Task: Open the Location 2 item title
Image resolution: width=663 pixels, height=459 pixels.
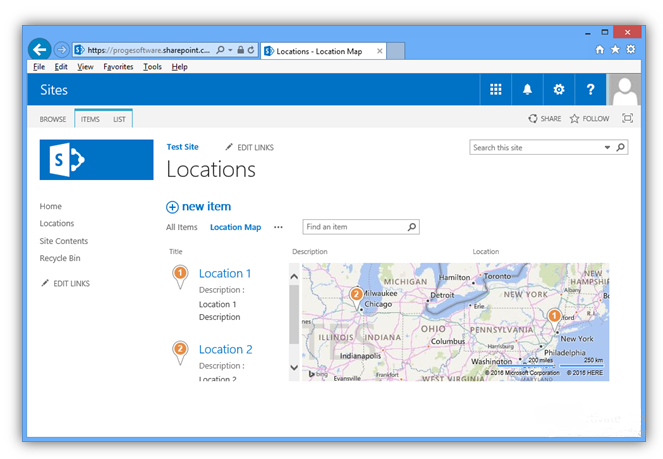Action: (x=225, y=350)
